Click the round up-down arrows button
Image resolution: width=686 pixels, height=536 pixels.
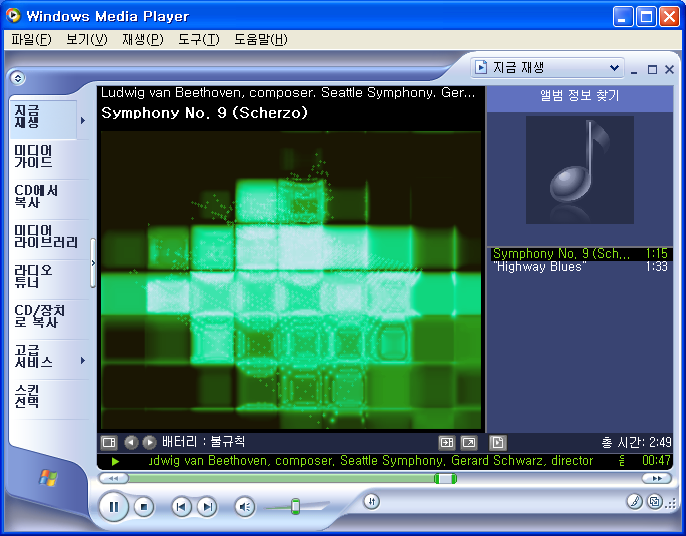click(x=371, y=501)
